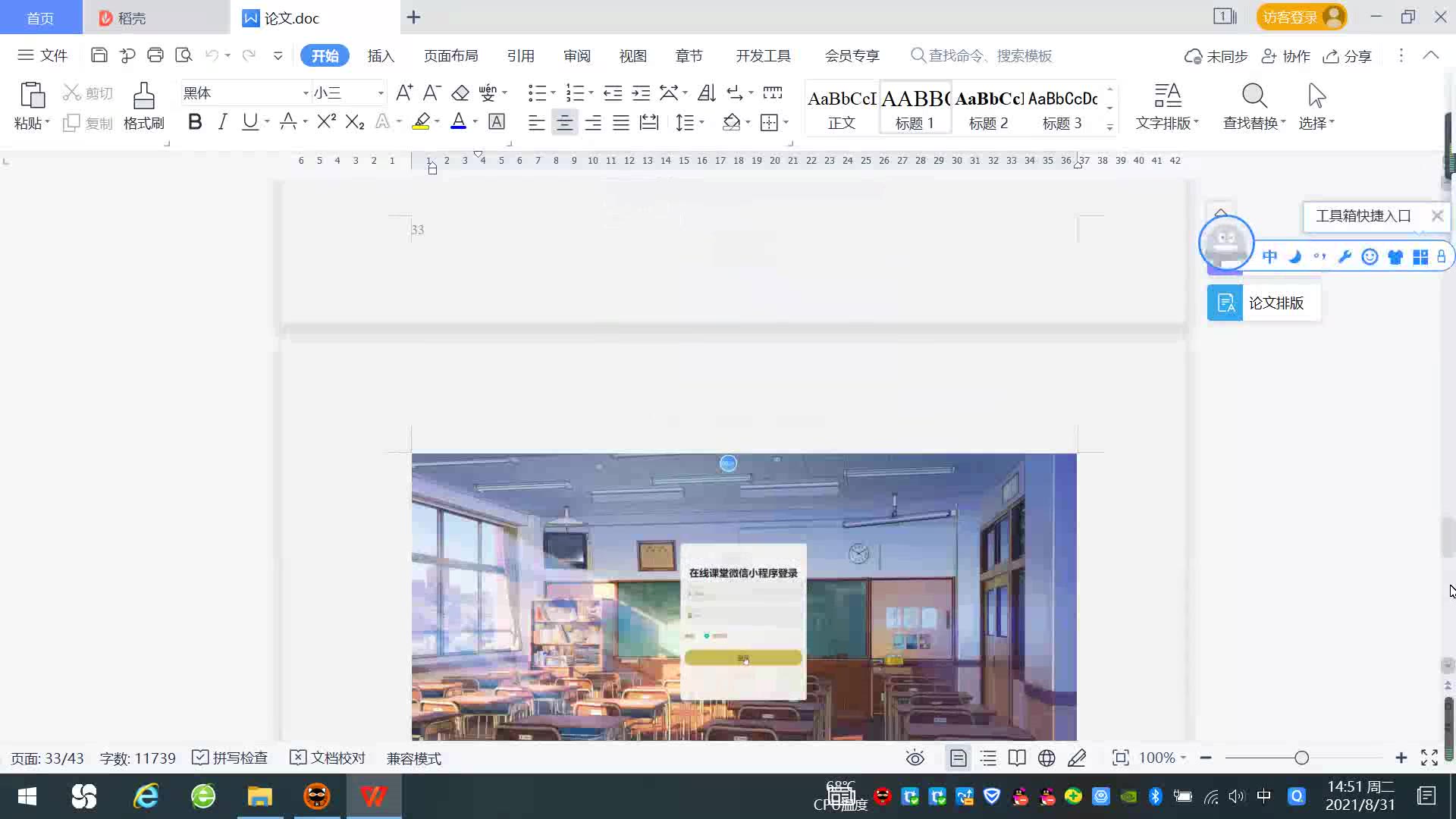Click the classroom login screenshot image

tap(744, 597)
